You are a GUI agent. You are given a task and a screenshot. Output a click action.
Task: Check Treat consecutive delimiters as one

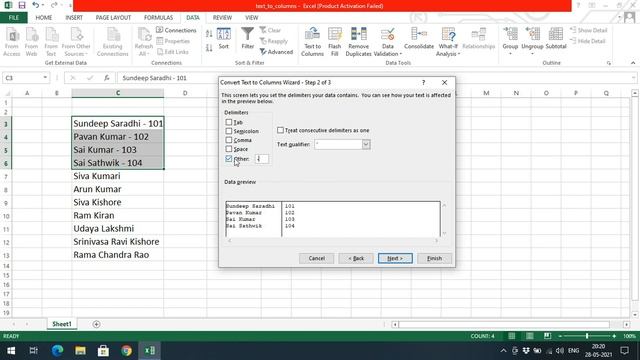pyautogui.click(x=280, y=130)
